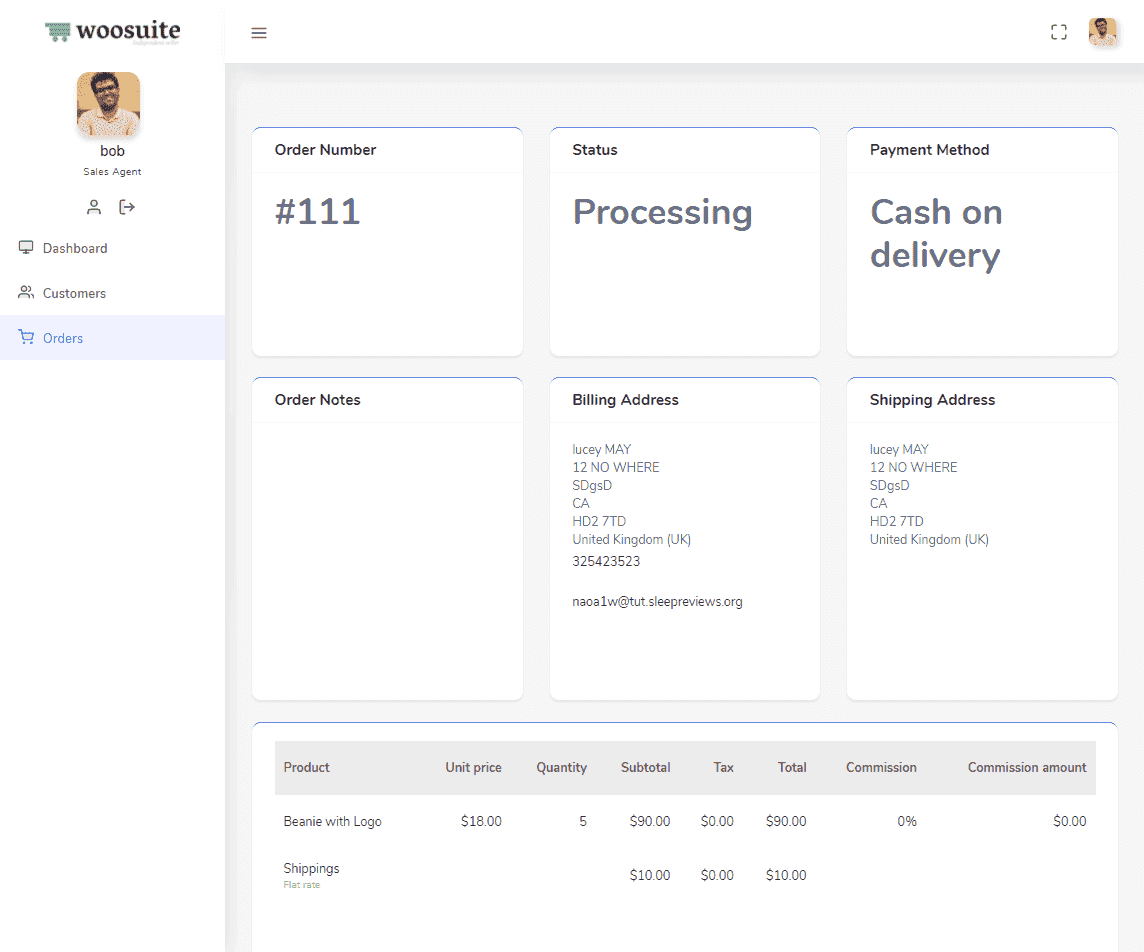The width and height of the screenshot is (1144, 952).
Task: Select the Beanie with Logo product
Action: pyautogui.click(x=332, y=822)
